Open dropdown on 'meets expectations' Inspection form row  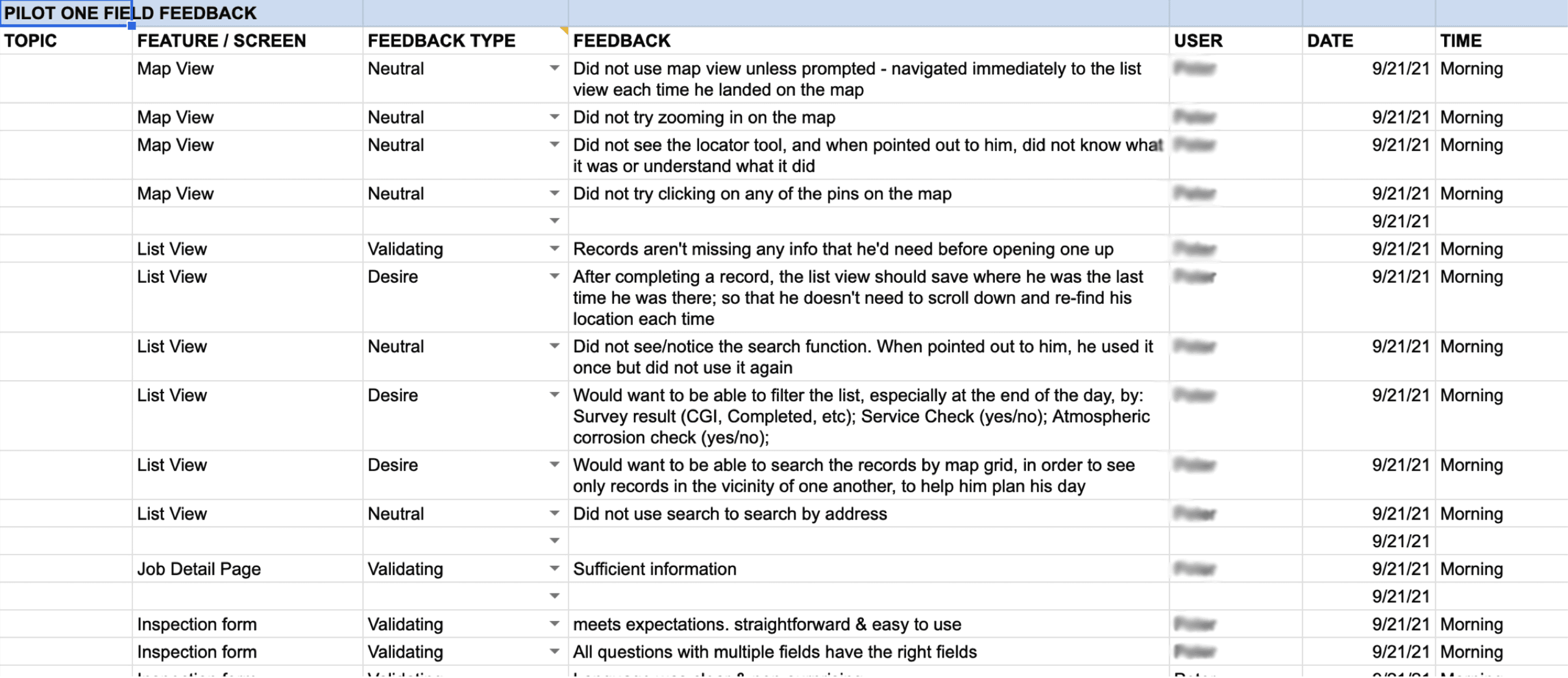tap(554, 624)
